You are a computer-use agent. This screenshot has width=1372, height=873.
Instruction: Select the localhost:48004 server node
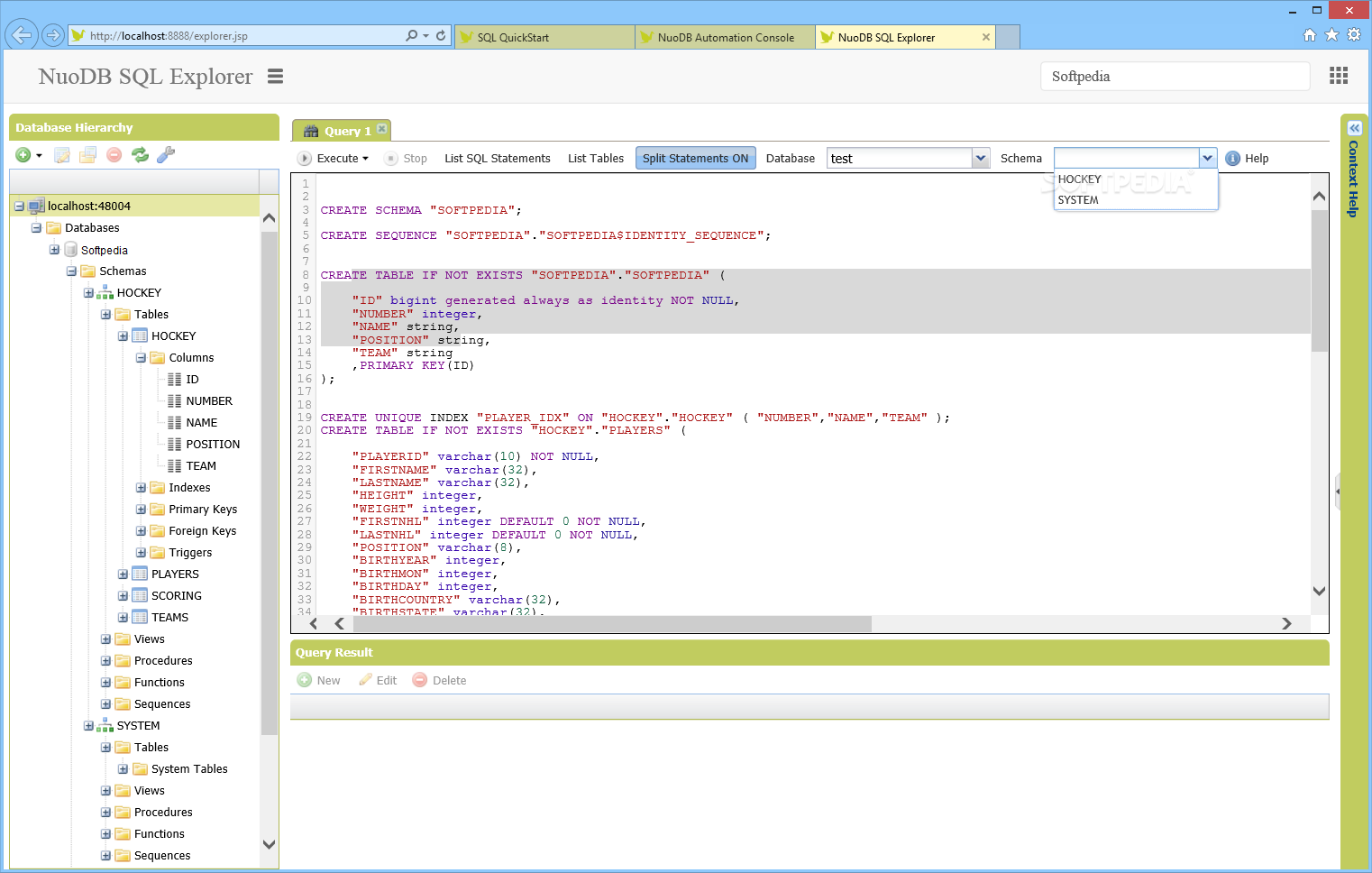(88, 207)
